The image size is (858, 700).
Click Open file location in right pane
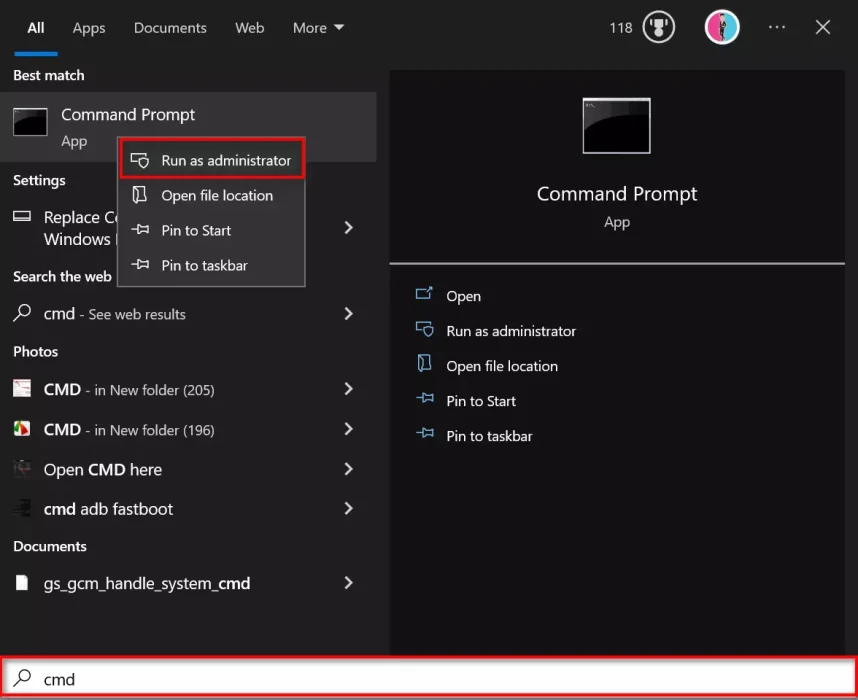(x=502, y=366)
